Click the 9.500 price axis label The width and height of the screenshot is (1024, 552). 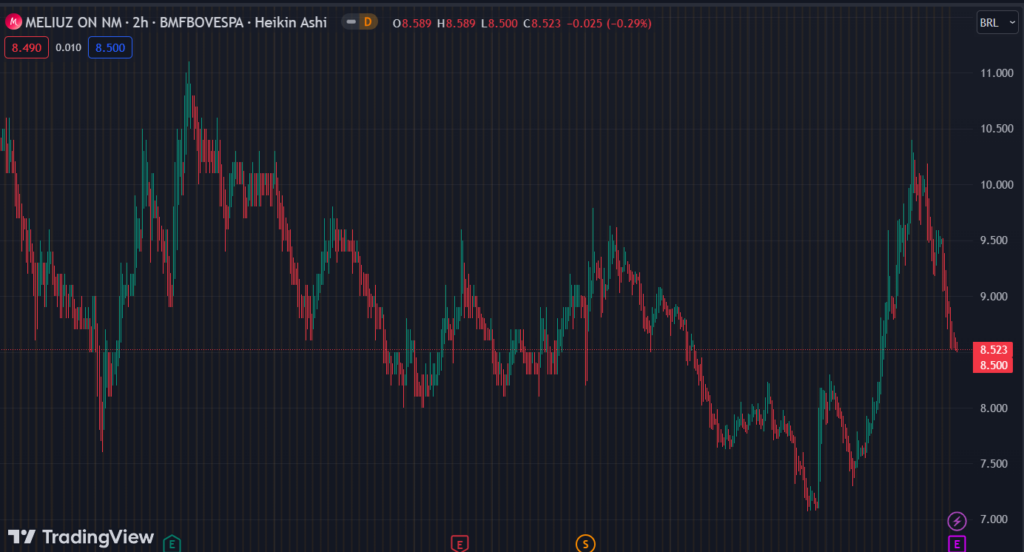click(x=994, y=240)
